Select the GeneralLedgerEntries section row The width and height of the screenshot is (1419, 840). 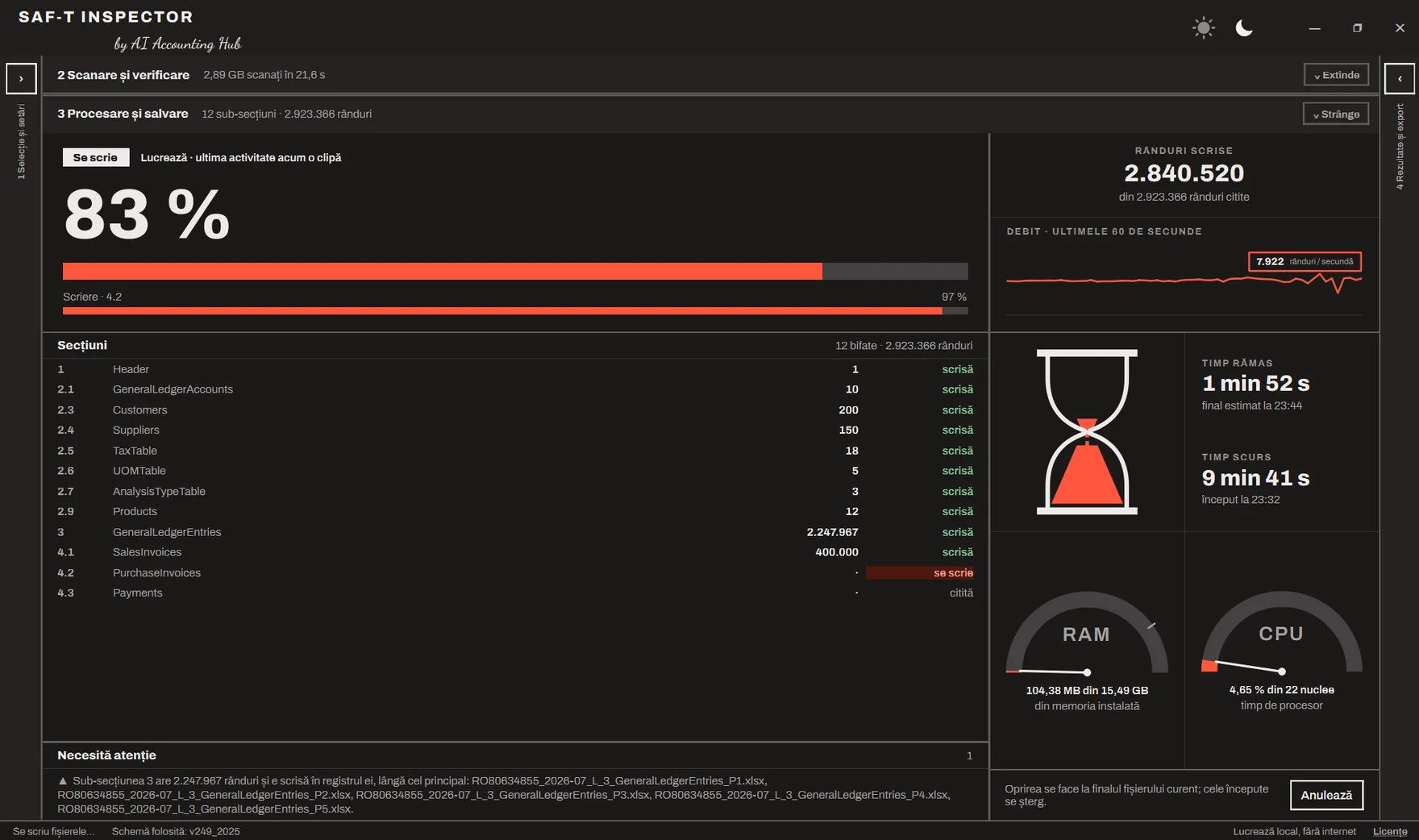pos(515,532)
